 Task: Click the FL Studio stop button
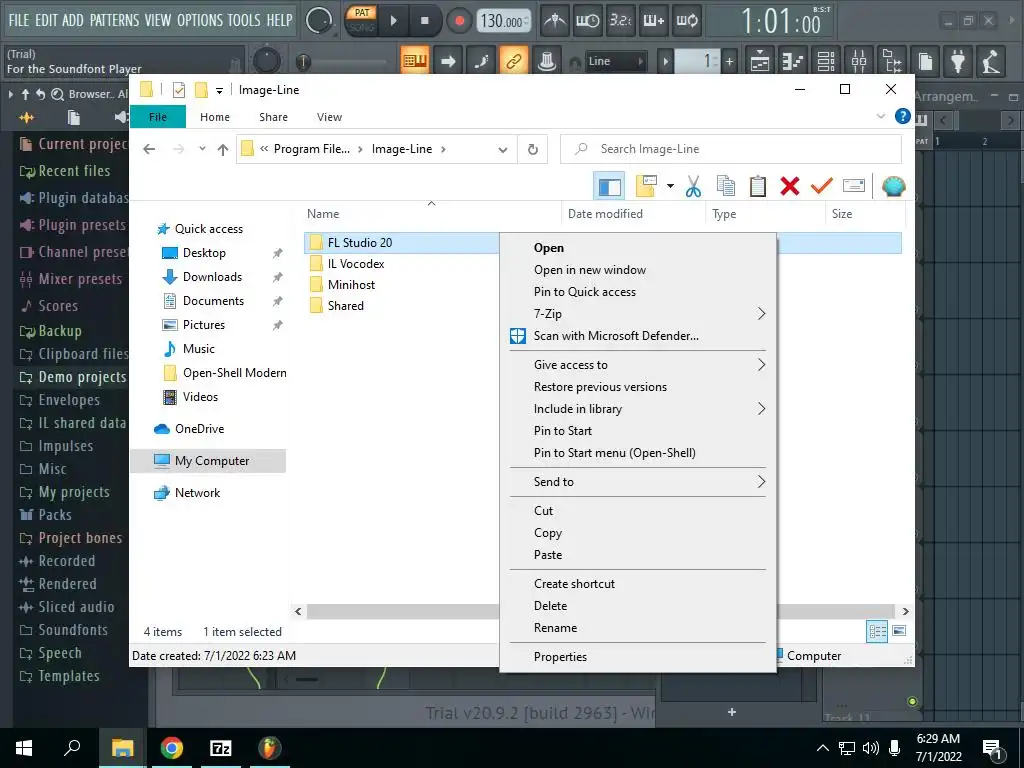pyautogui.click(x=424, y=21)
